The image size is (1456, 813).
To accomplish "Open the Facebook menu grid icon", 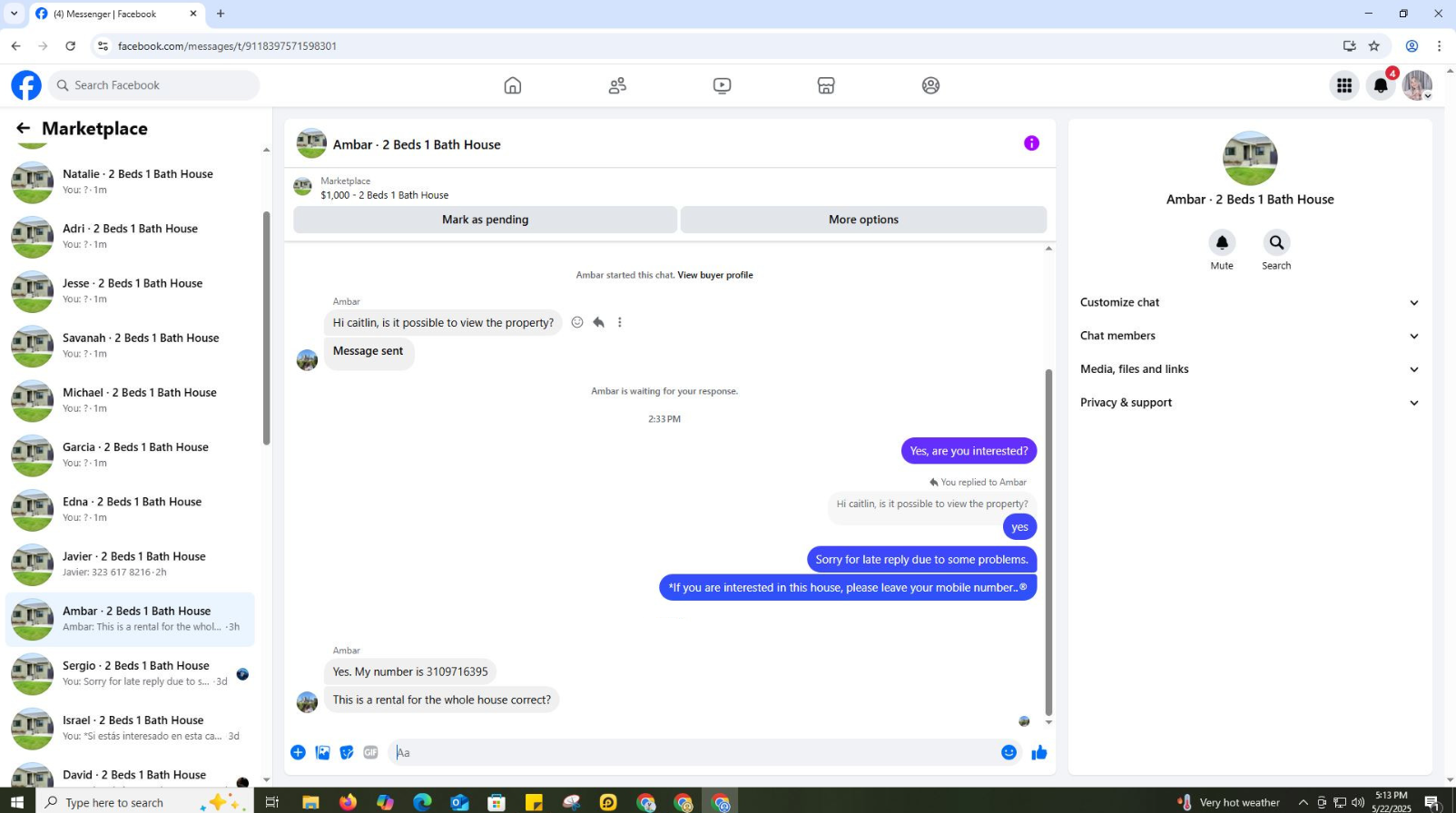I will point(1344,85).
